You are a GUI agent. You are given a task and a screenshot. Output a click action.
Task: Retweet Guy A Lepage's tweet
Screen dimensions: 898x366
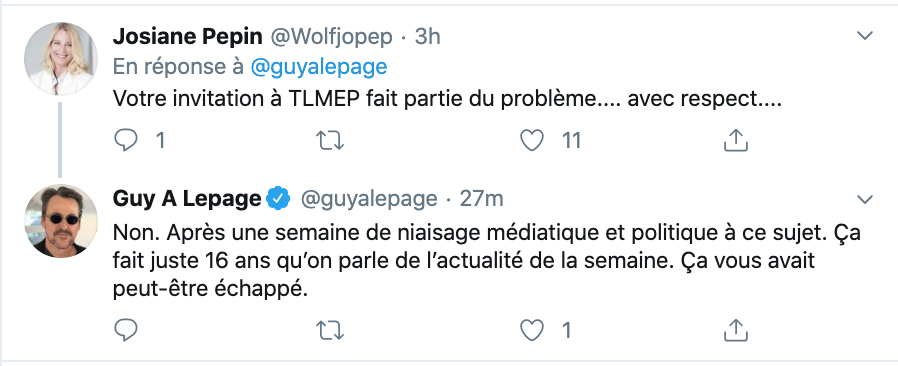pos(330,330)
